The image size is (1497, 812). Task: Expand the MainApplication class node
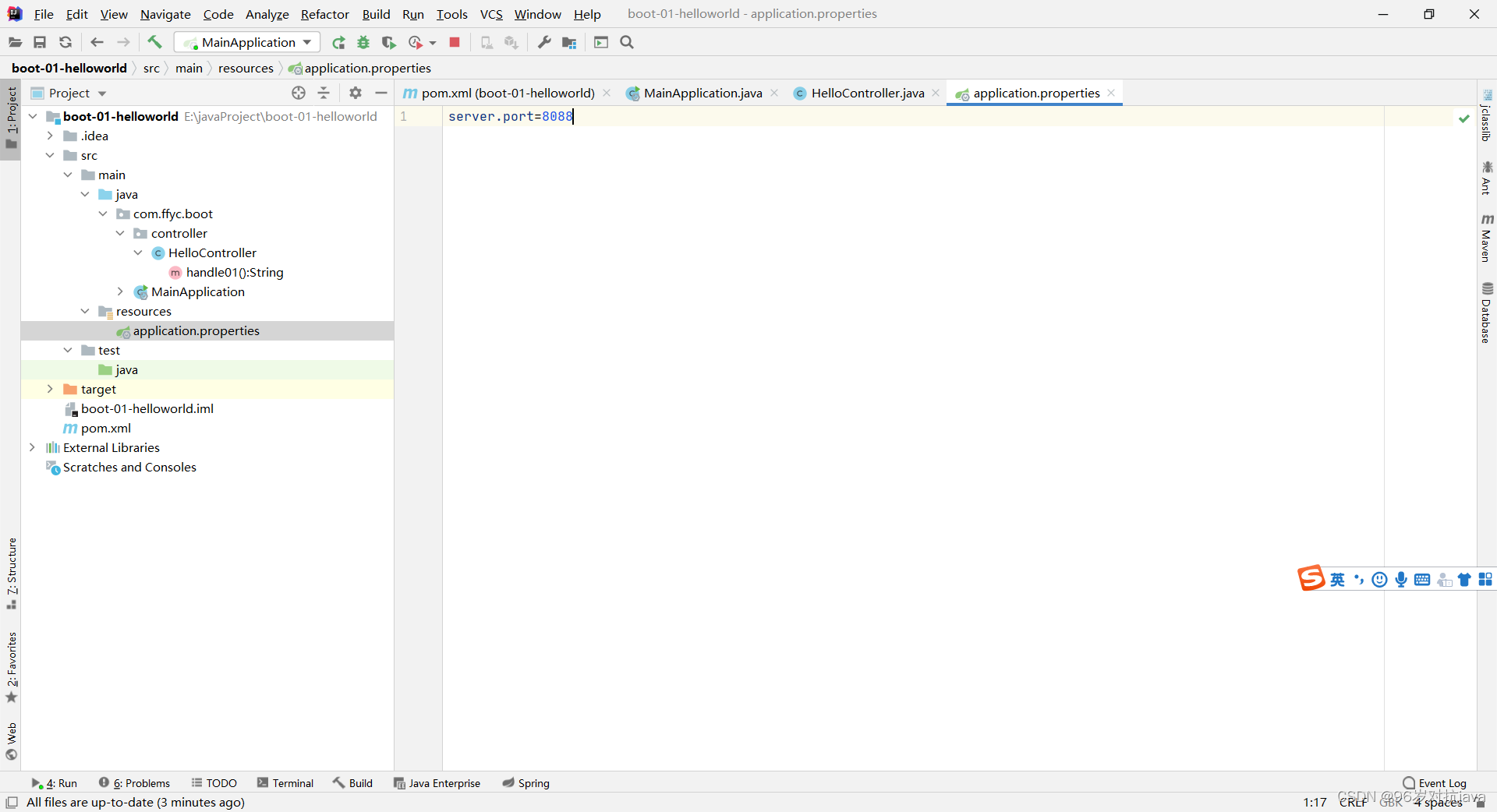coord(120,291)
